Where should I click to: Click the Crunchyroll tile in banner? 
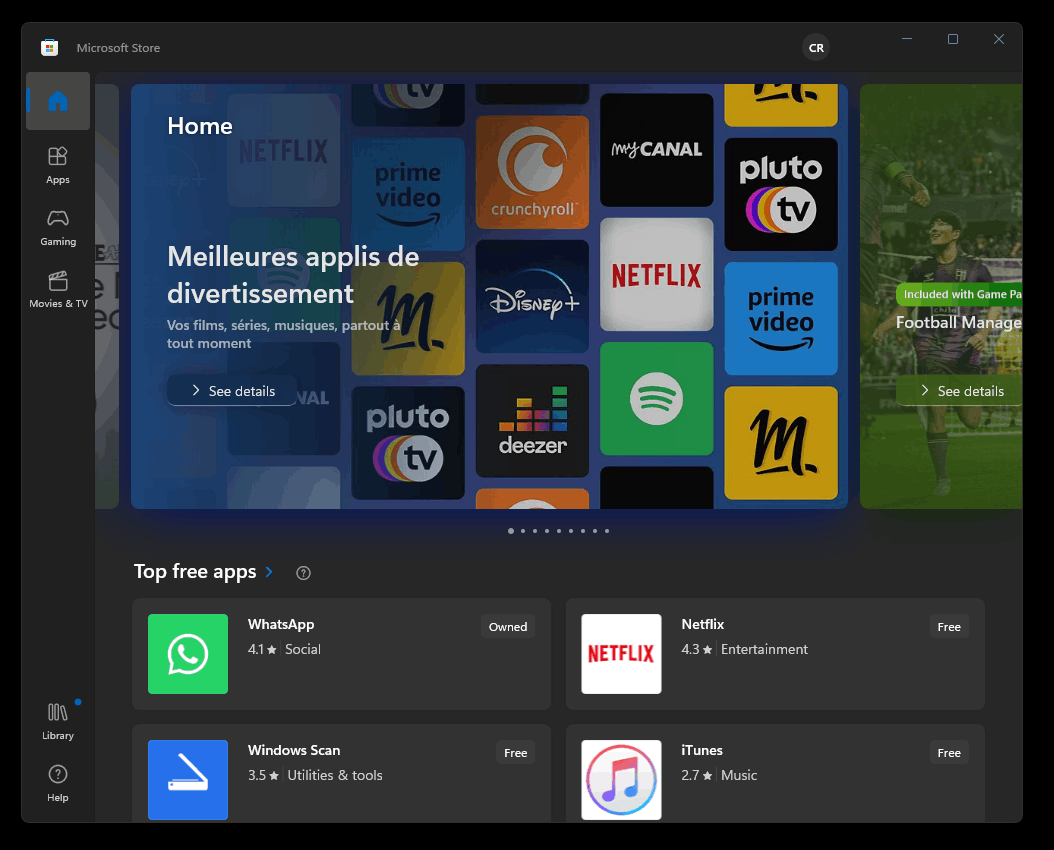(532, 172)
